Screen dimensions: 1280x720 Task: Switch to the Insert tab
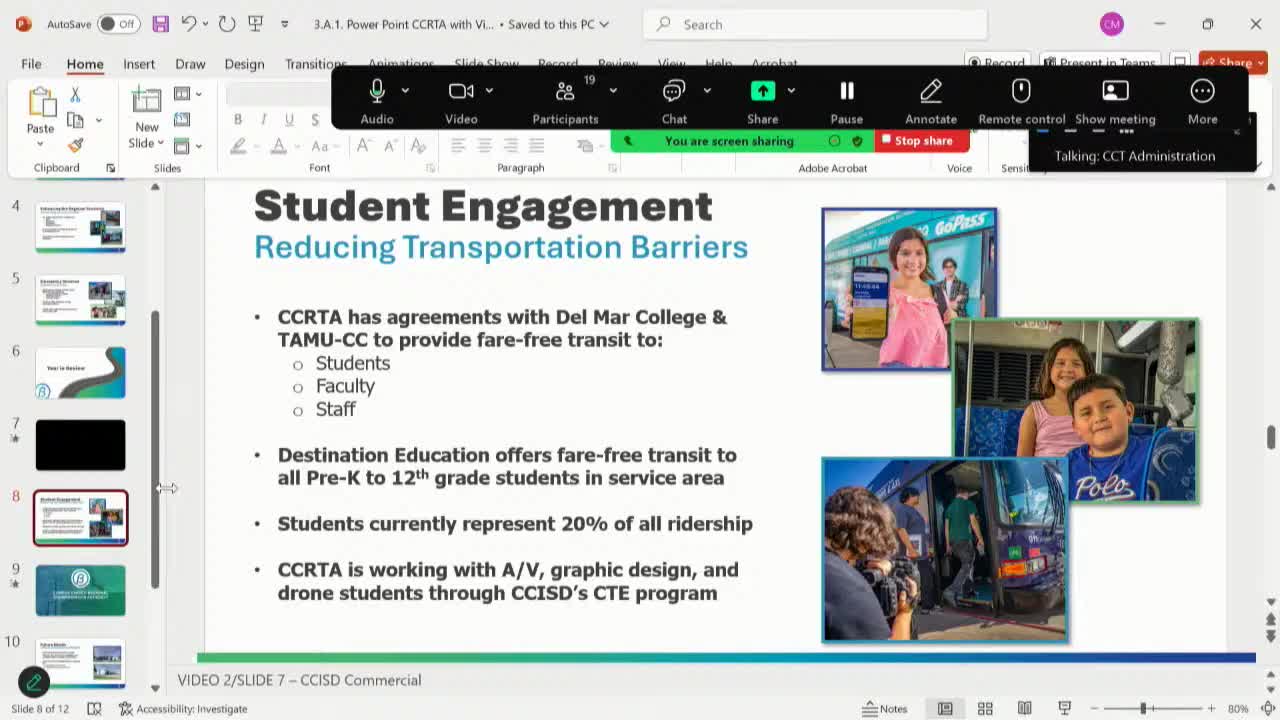[139, 64]
